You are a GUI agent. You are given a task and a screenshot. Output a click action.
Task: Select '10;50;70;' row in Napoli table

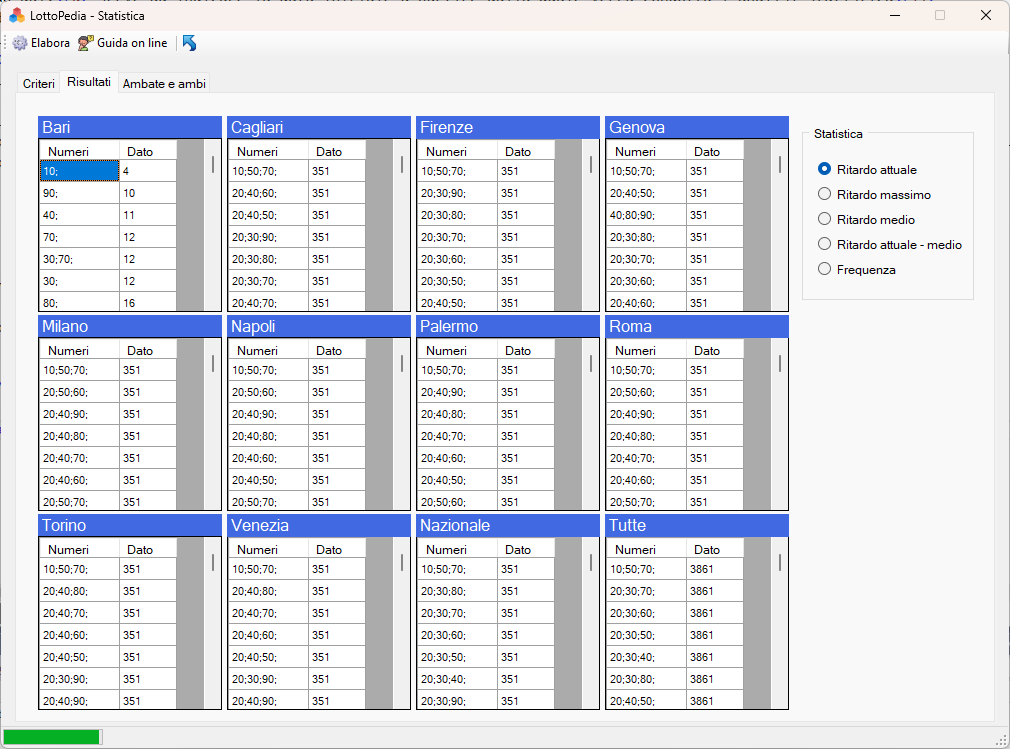pos(297,370)
